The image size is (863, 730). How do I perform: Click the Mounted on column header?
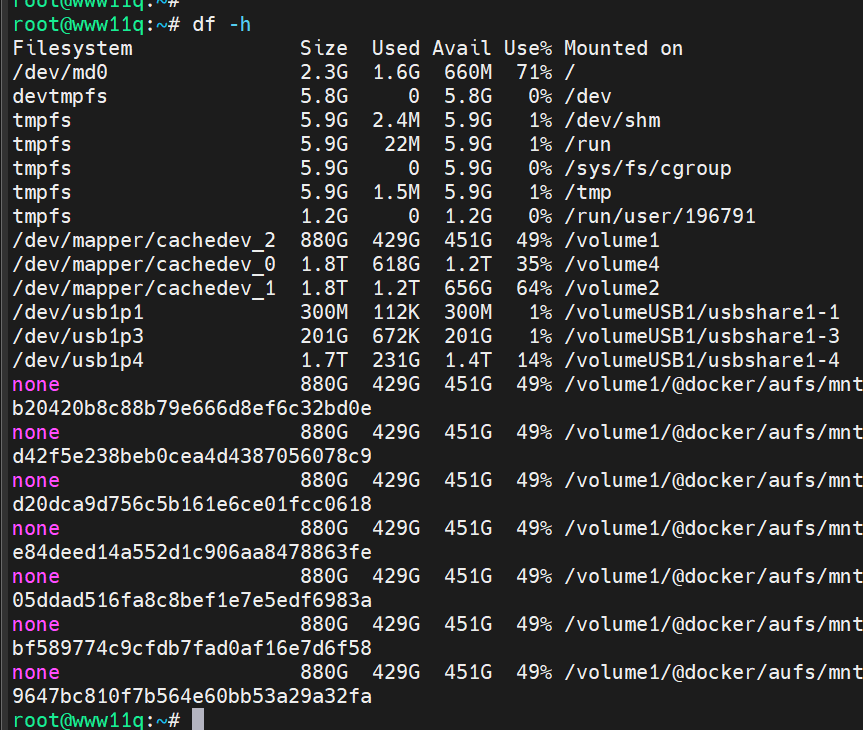pyautogui.click(x=624, y=48)
